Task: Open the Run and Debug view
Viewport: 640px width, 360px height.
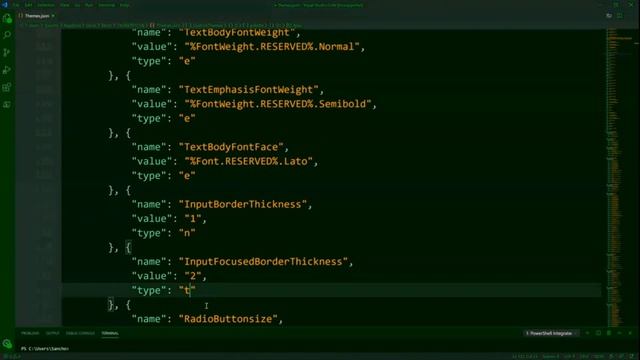Action: pyautogui.click(x=7, y=70)
